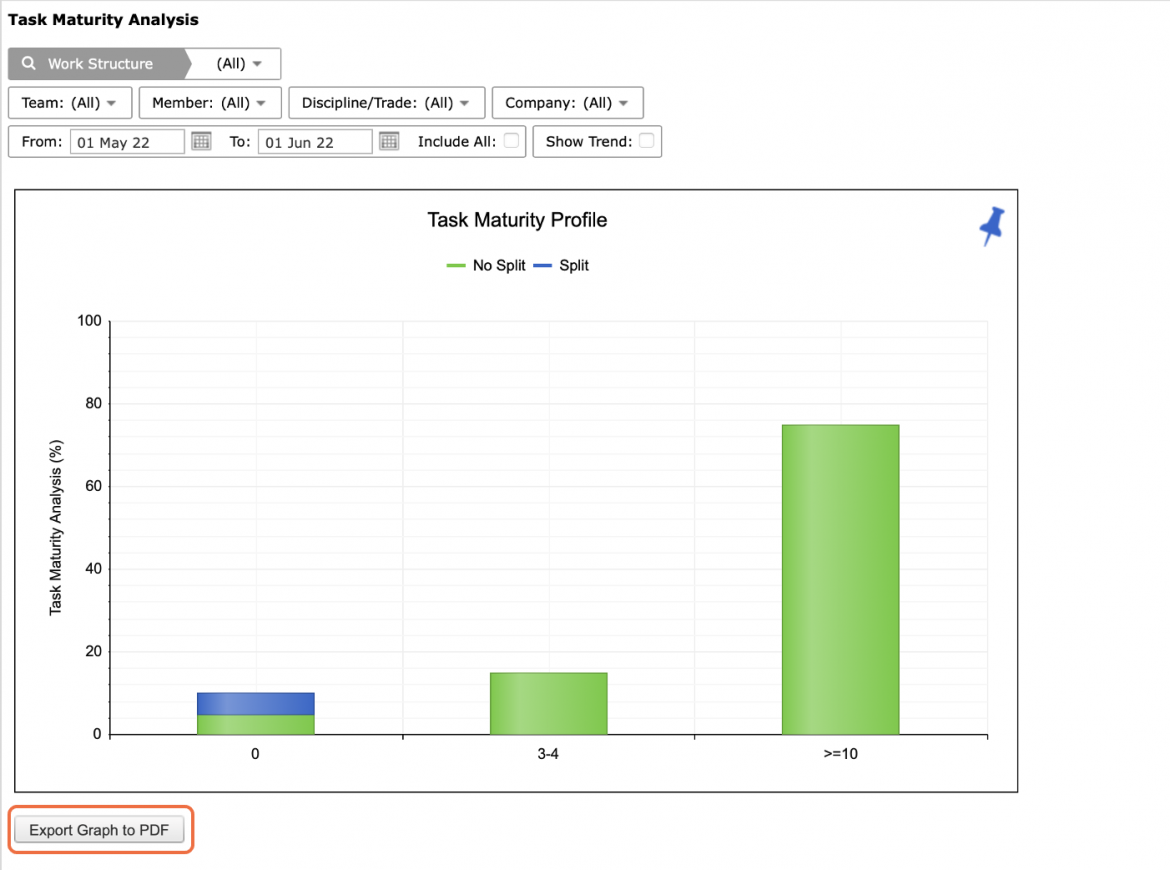Click the 20 y-axis label
Image resolution: width=1170 pixels, height=870 pixels.
point(93,651)
